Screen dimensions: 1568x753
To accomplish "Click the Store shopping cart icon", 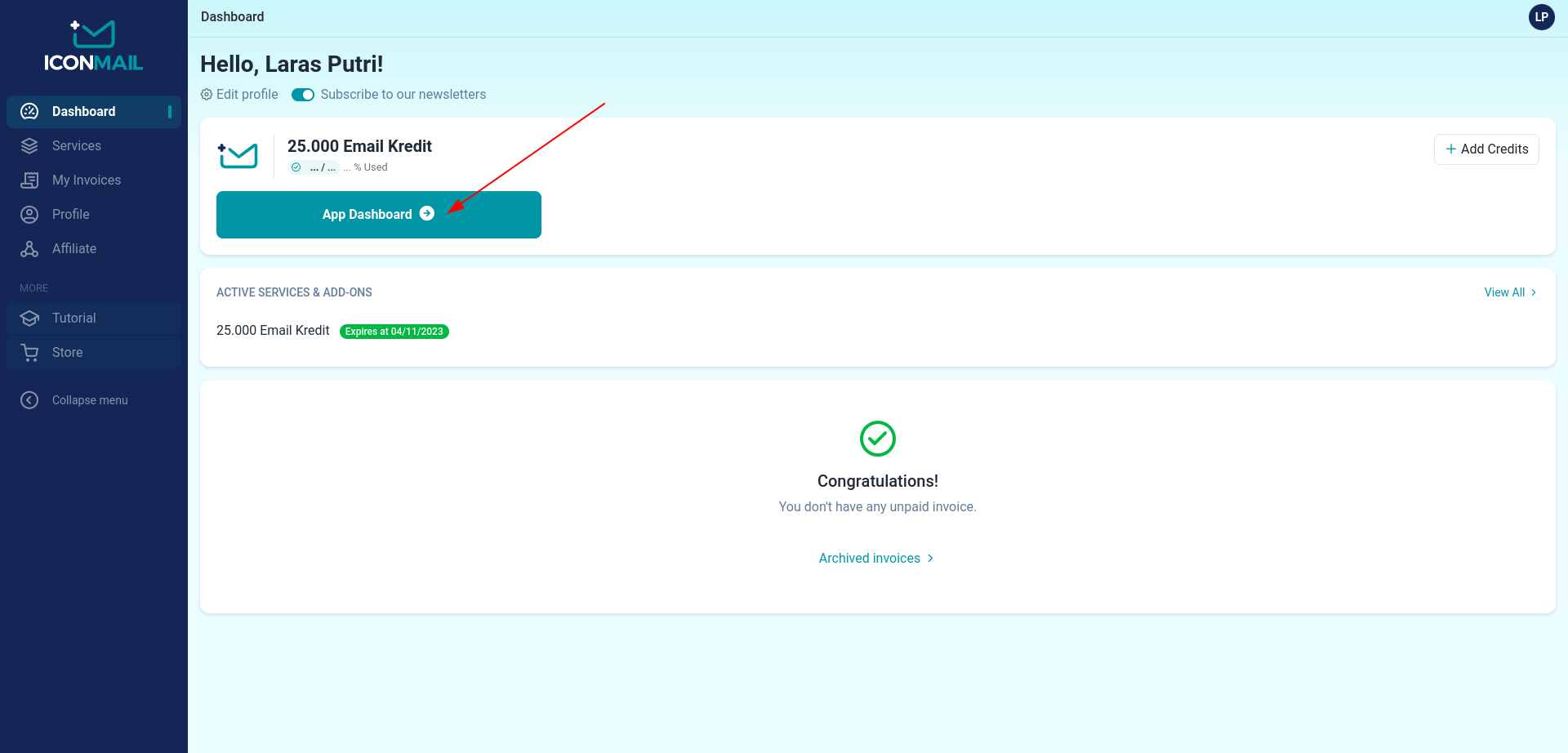I will coord(29,353).
